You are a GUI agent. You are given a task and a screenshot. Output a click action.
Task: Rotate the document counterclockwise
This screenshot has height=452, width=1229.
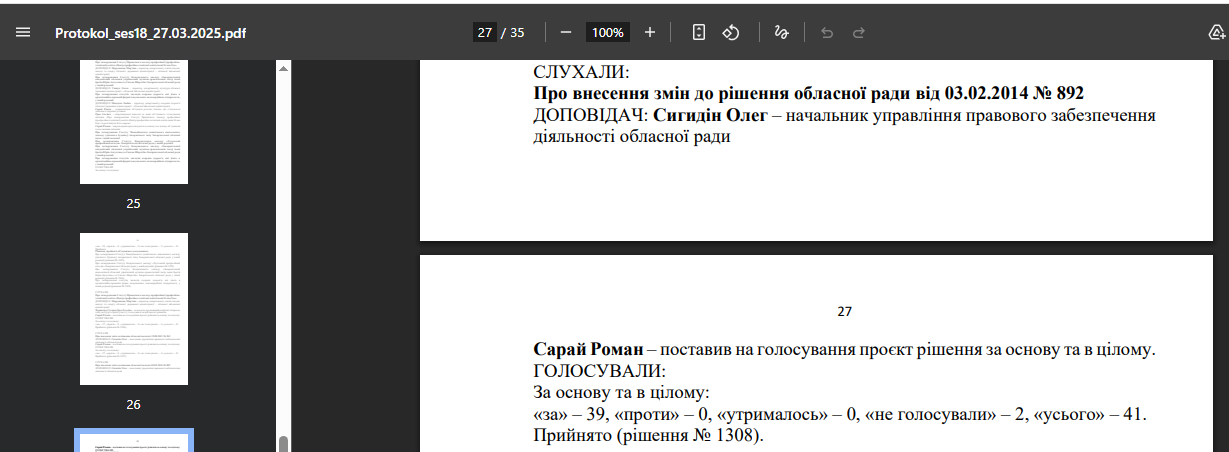coord(731,32)
